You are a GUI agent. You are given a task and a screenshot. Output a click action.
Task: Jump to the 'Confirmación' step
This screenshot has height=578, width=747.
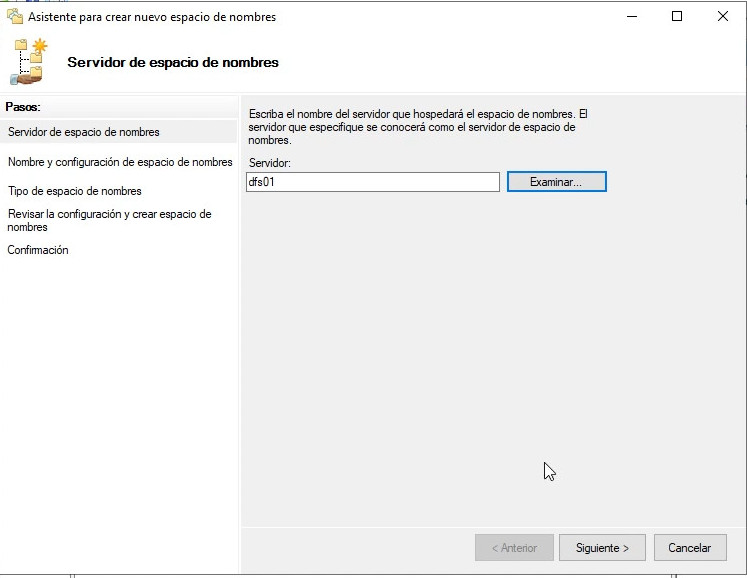point(38,250)
